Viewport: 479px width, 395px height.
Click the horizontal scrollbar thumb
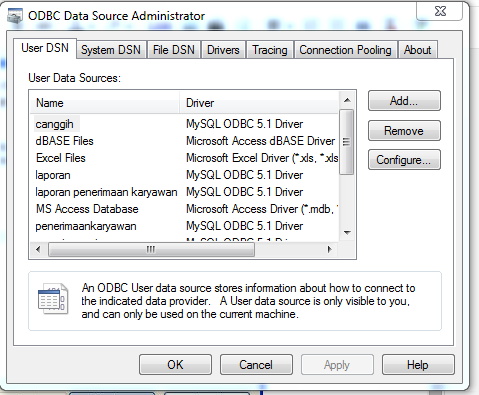[151, 249]
